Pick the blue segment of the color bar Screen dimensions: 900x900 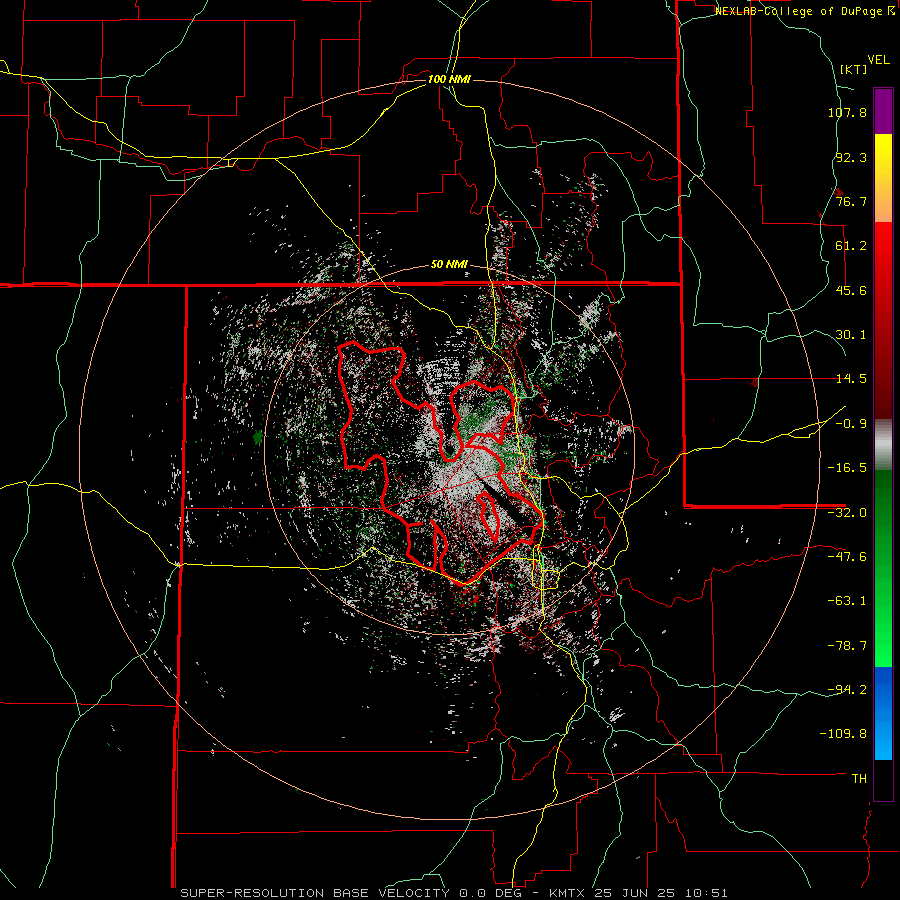(883, 713)
